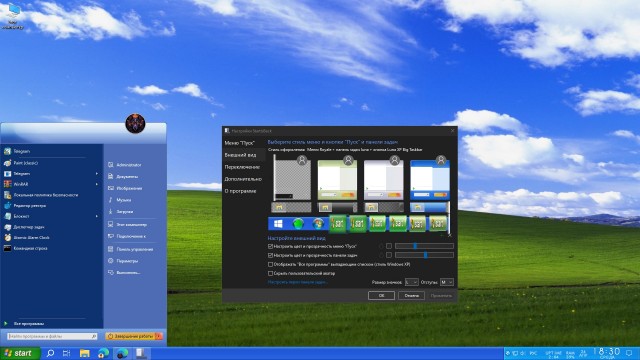The width and height of the screenshot is (640, 360).
Task: Open Загрузки in Start menu
Action: click(124, 212)
